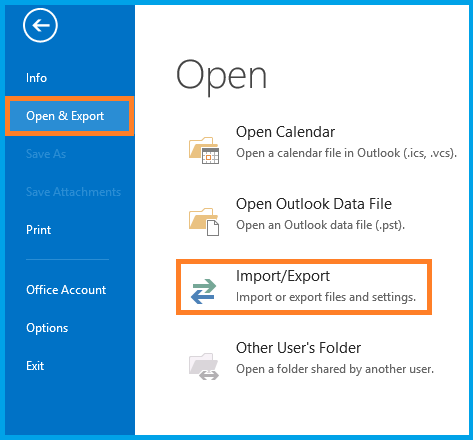The image size is (473, 440).
Task: Click the Other User's Folder title
Action: 298,348
